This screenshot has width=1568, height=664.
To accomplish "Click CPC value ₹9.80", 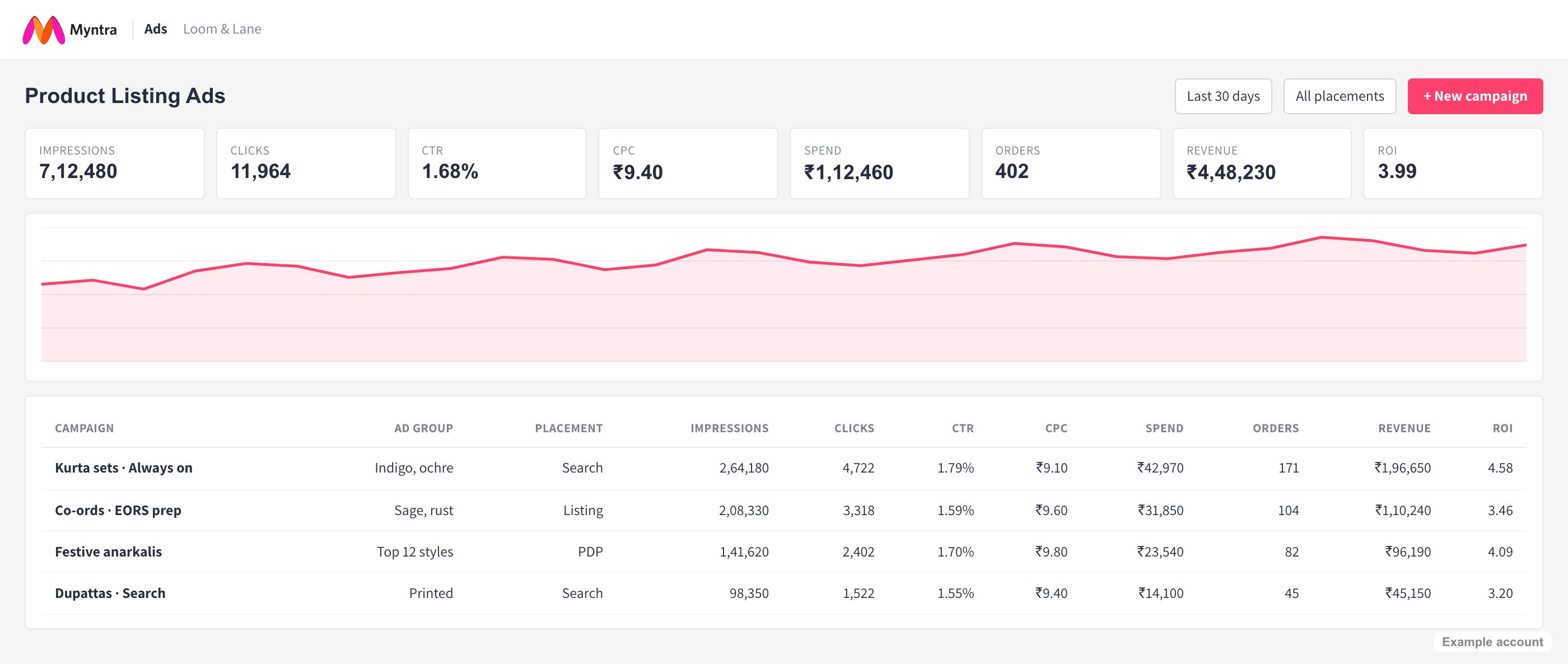I will [x=1052, y=551].
